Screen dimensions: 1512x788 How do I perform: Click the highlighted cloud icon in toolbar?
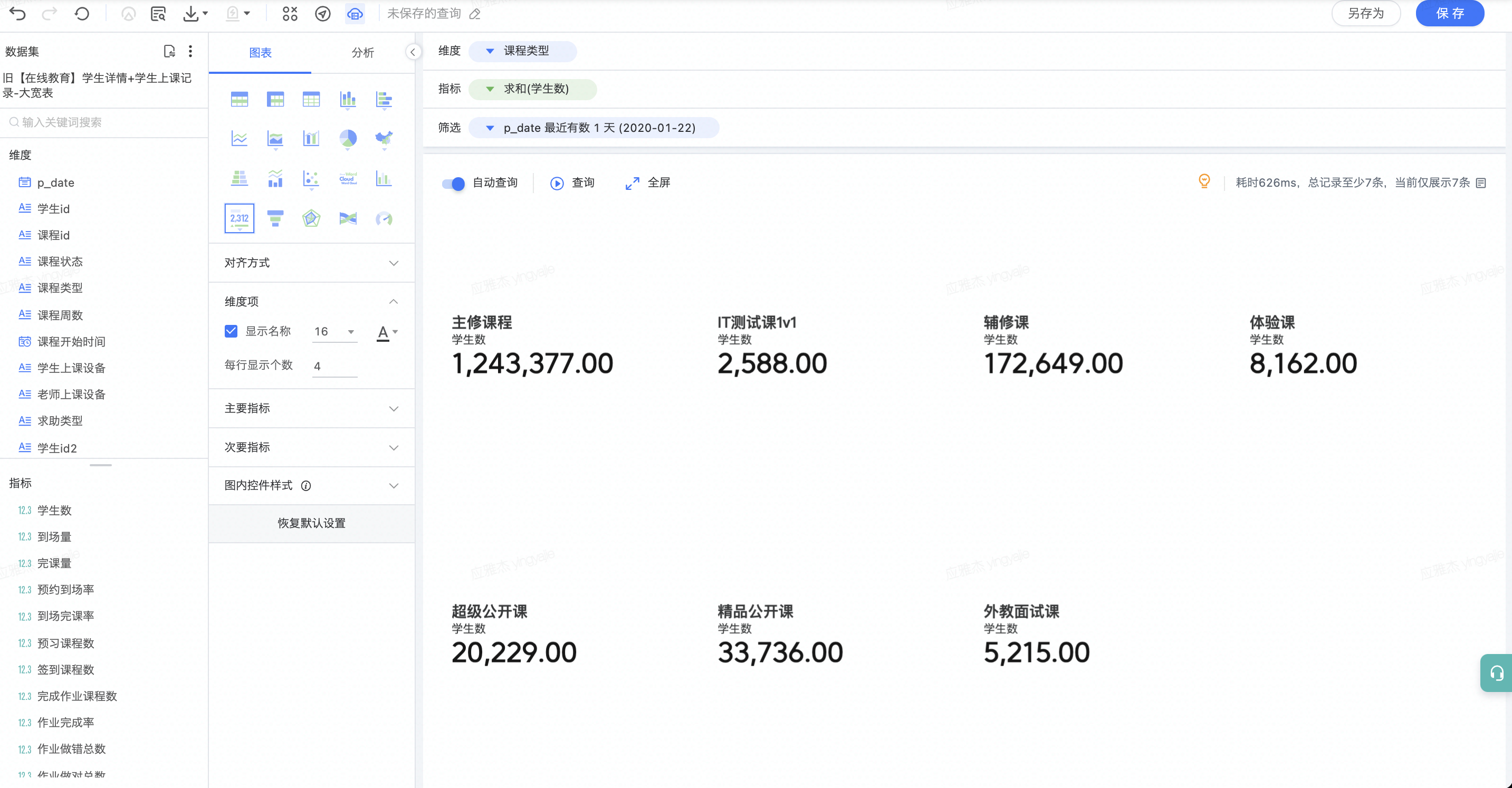coord(355,14)
